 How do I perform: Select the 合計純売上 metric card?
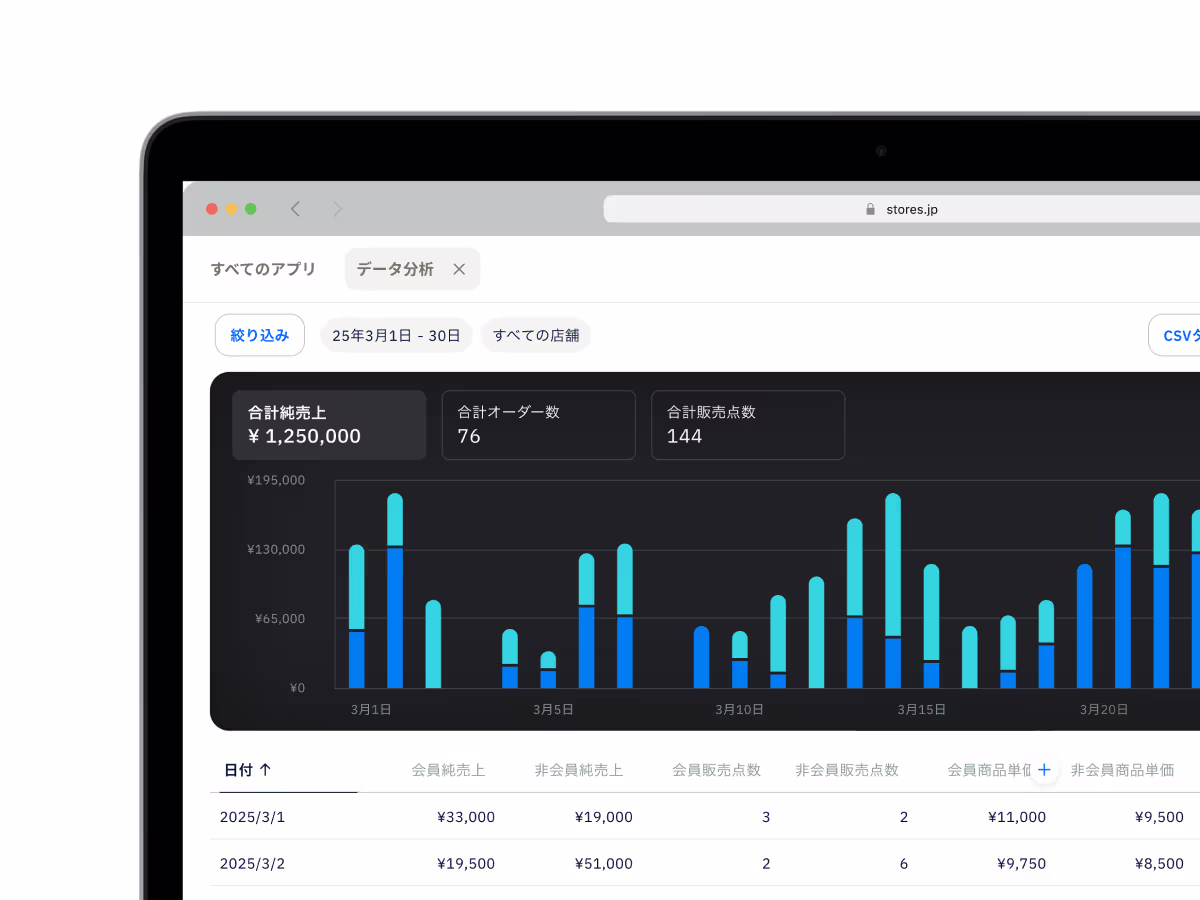coord(329,425)
